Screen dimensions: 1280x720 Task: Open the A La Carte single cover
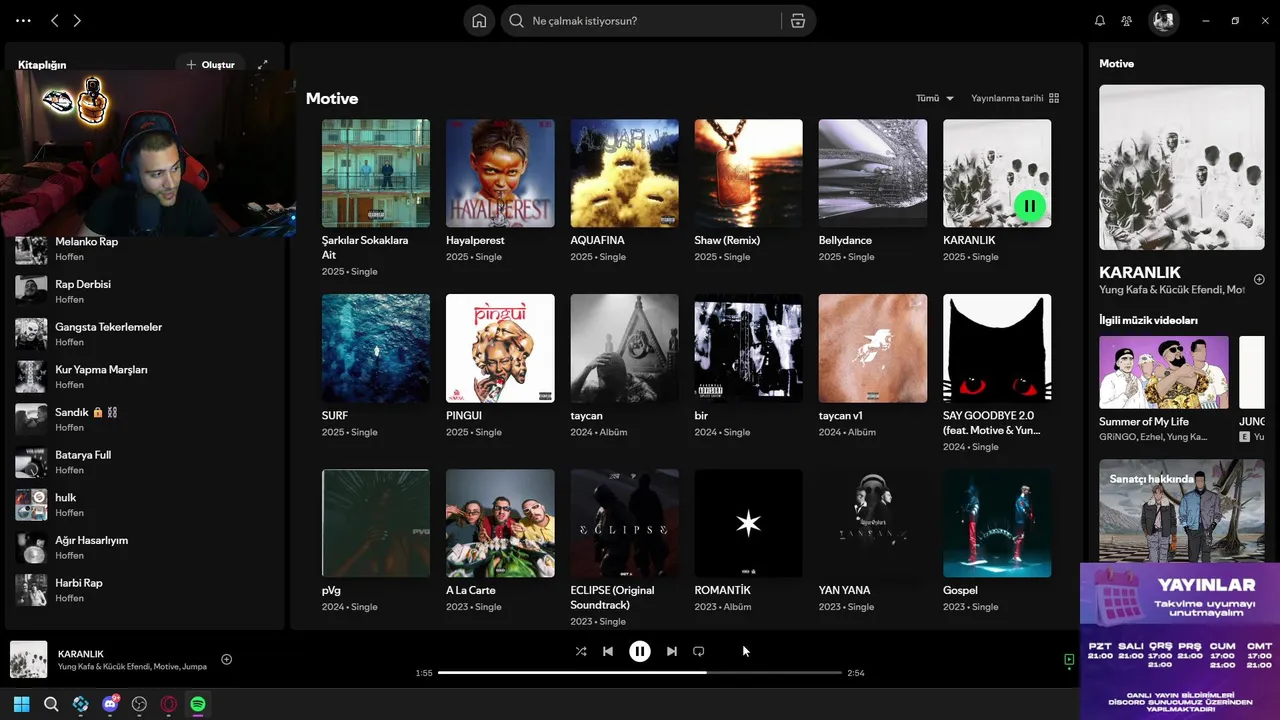pyautogui.click(x=500, y=523)
